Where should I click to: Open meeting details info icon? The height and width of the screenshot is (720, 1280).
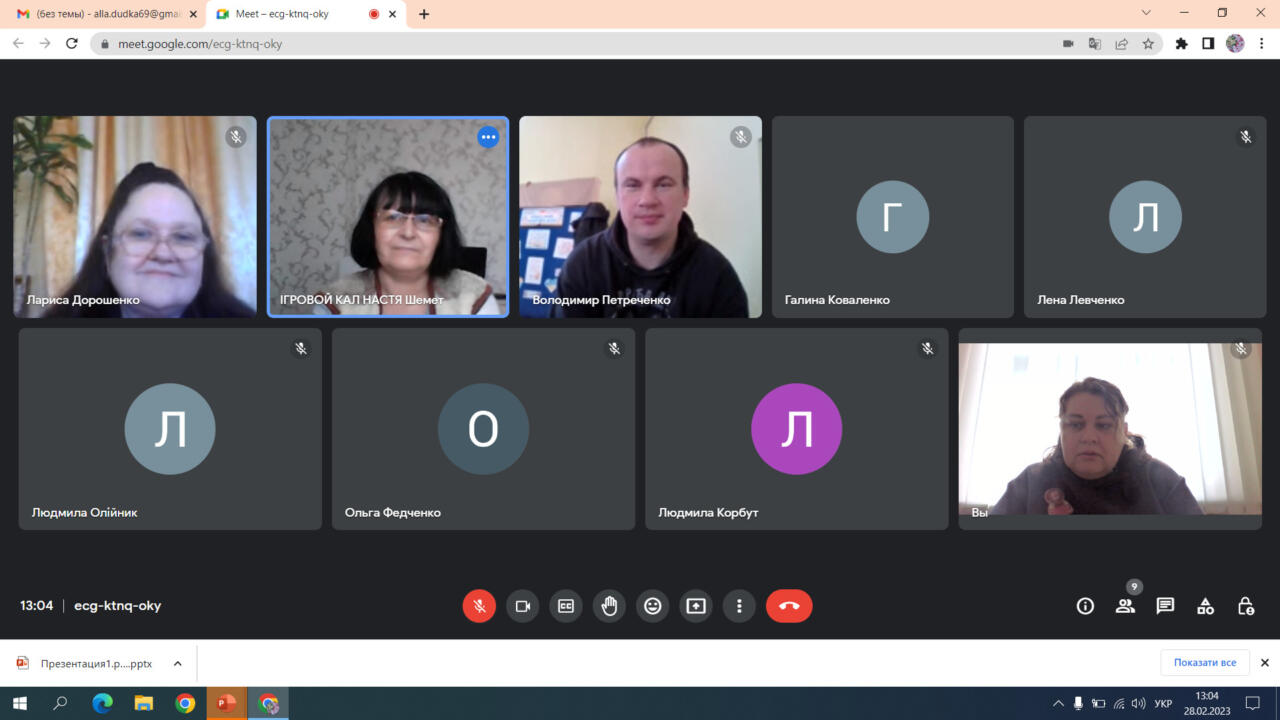[1085, 606]
